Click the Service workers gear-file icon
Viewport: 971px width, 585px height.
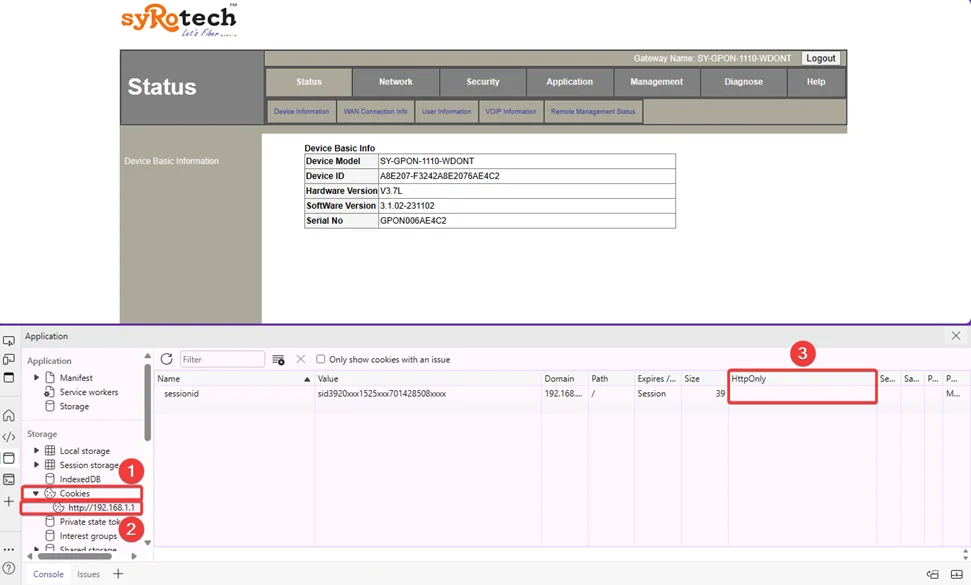pyautogui.click(x=50, y=392)
